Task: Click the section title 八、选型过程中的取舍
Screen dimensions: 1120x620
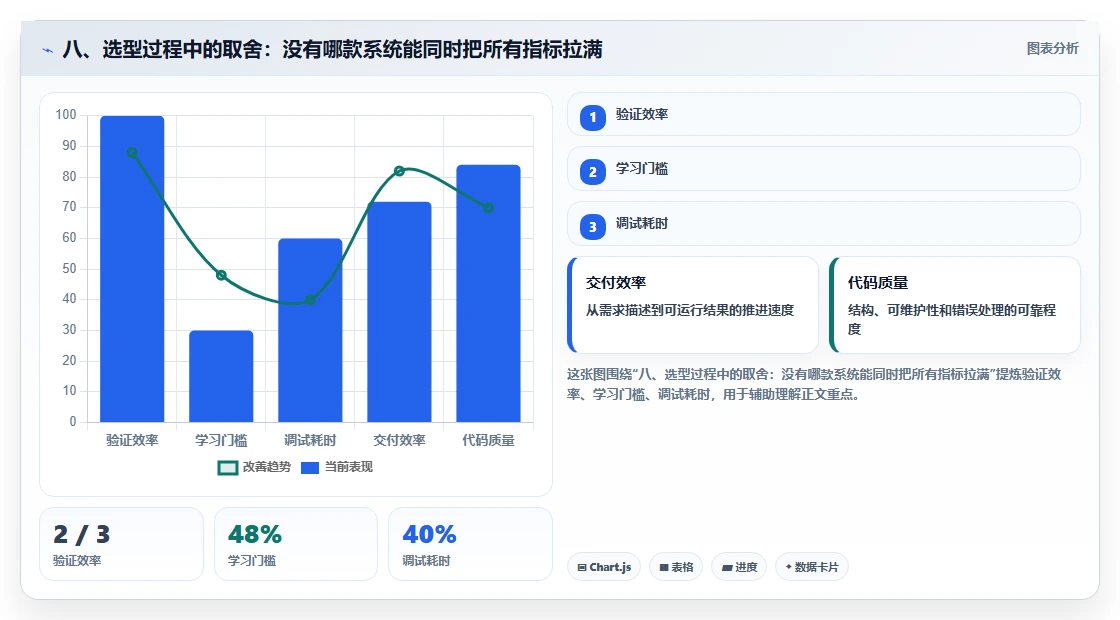Action: pyautogui.click(x=332, y=49)
